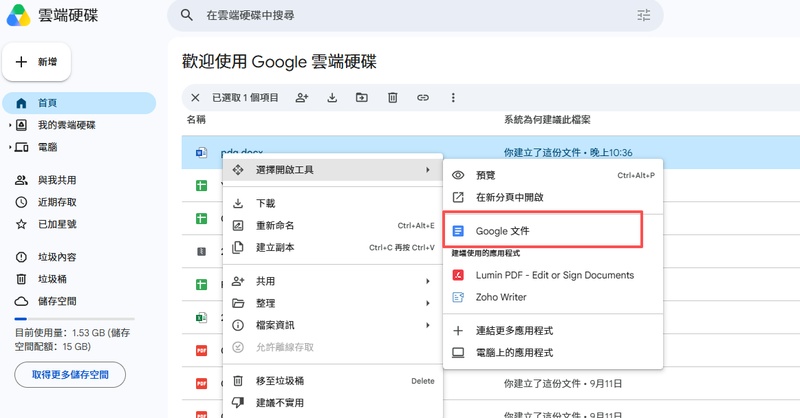Click 取得更多儲存空間 button
The image size is (800, 418).
pyautogui.click(x=70, y=375)
